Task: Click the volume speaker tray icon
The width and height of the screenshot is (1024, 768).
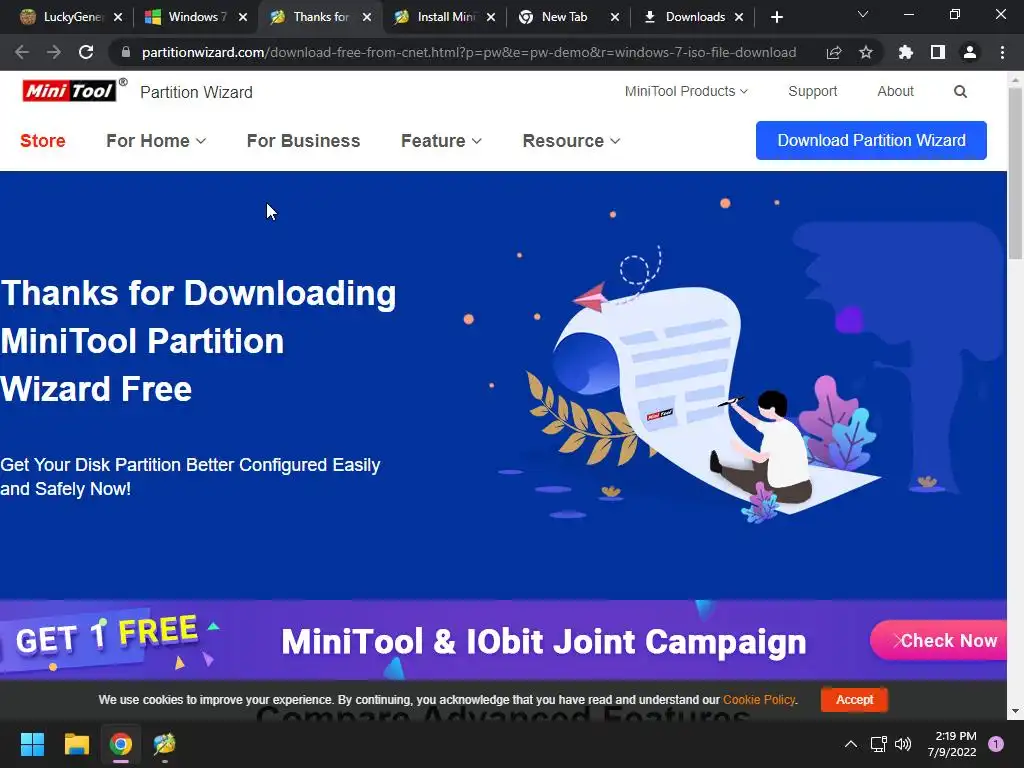Action: point(903,744)
